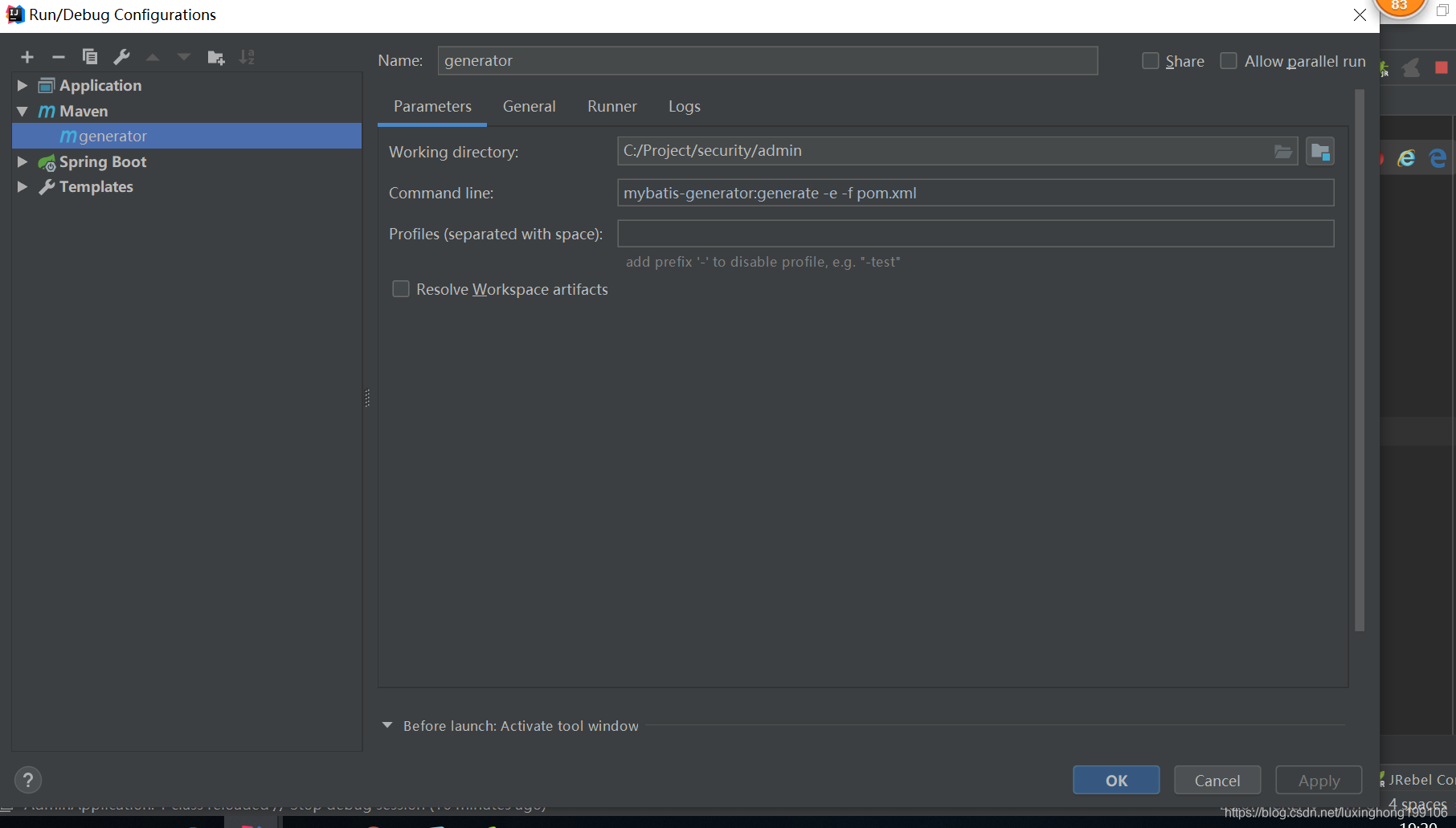Open the help question mark
1456x828 pixels.
pos(28,780)
